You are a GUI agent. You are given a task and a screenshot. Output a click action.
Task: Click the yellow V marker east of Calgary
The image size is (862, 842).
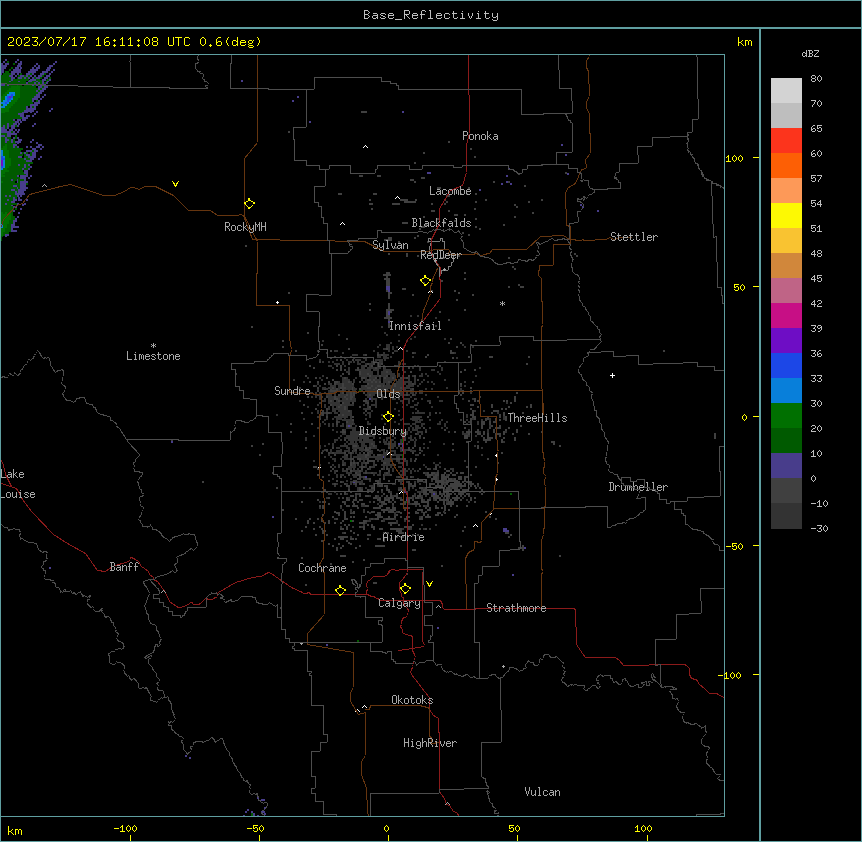(429, 584)
